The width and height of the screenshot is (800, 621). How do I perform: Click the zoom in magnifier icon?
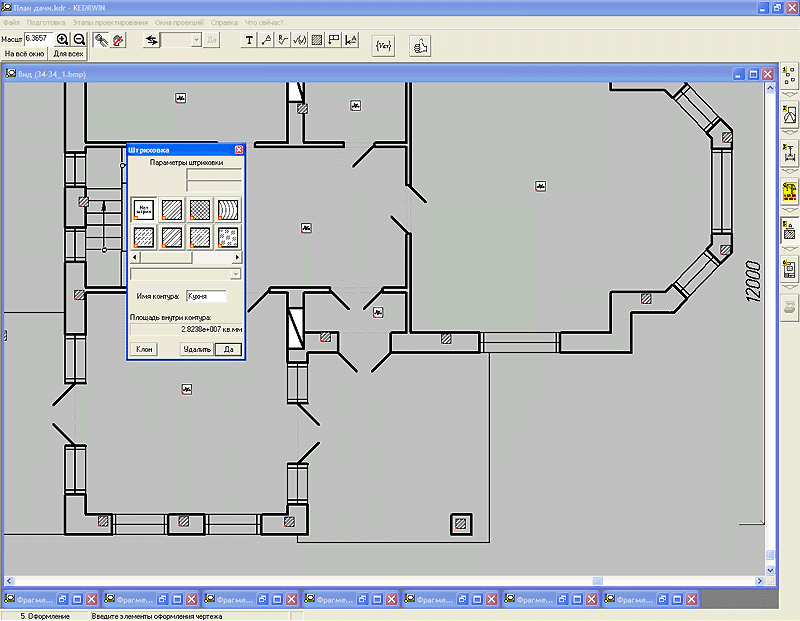pyautogui.click(x=63, y=40)
